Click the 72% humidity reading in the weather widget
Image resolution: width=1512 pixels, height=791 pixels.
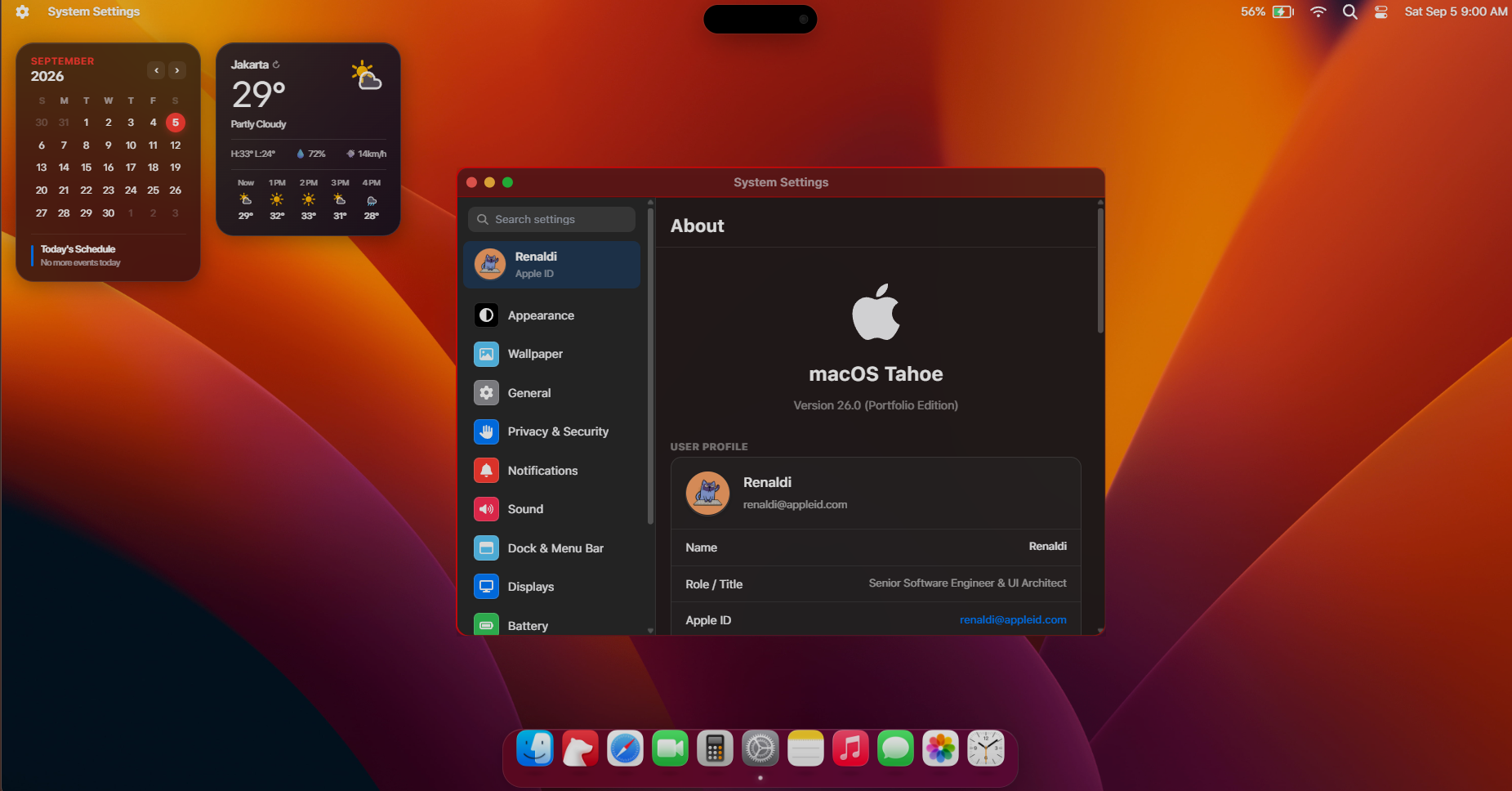pyautogui.click(x=311, y=154)
